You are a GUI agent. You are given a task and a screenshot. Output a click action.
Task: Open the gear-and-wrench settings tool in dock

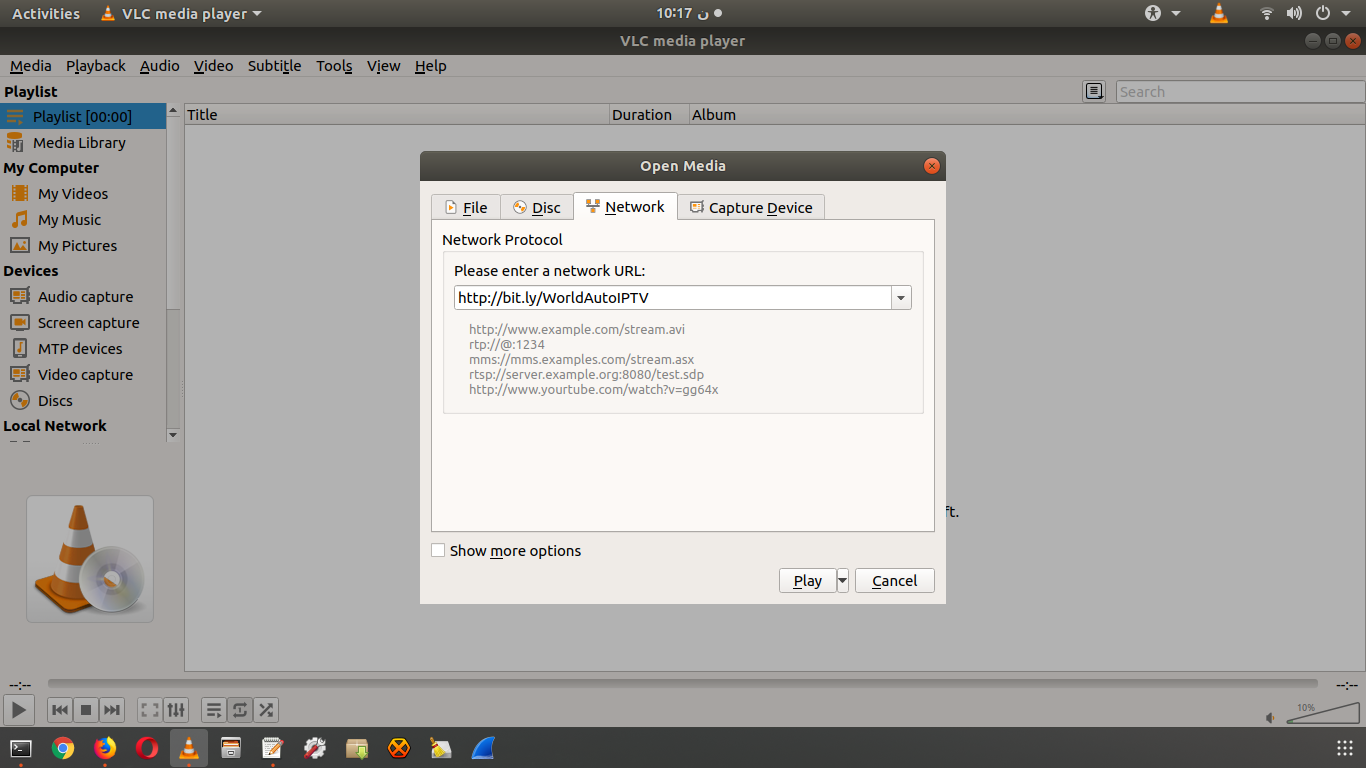315,748
